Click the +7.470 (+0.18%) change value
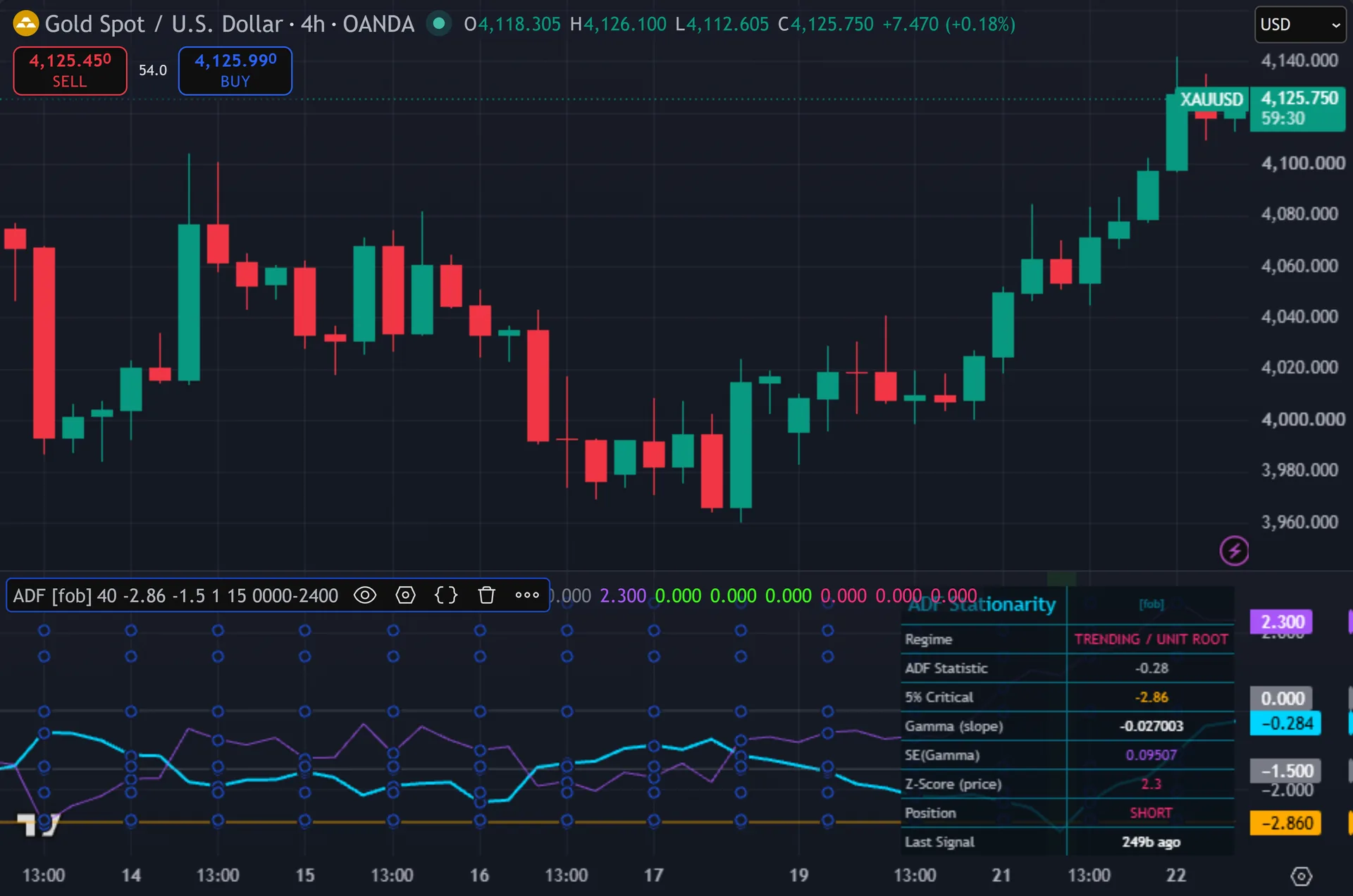 pyautogui.click(x=949, y=24)
